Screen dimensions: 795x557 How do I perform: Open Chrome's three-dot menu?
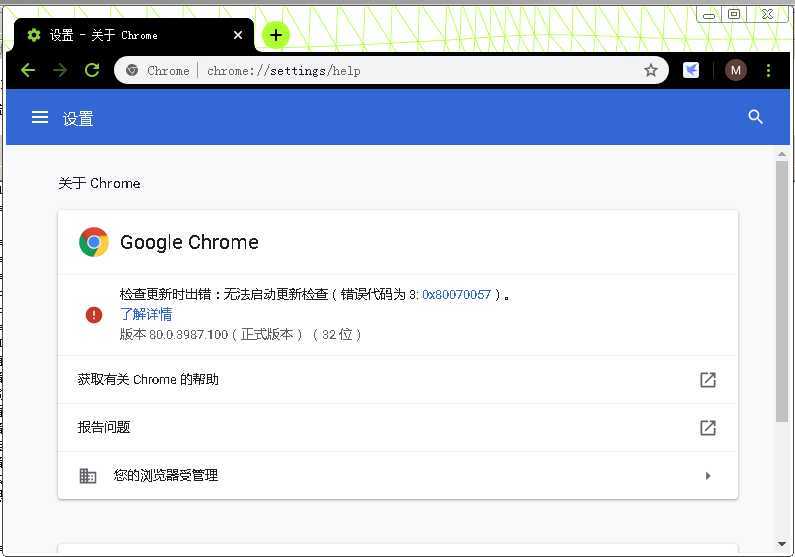(769, 70)
